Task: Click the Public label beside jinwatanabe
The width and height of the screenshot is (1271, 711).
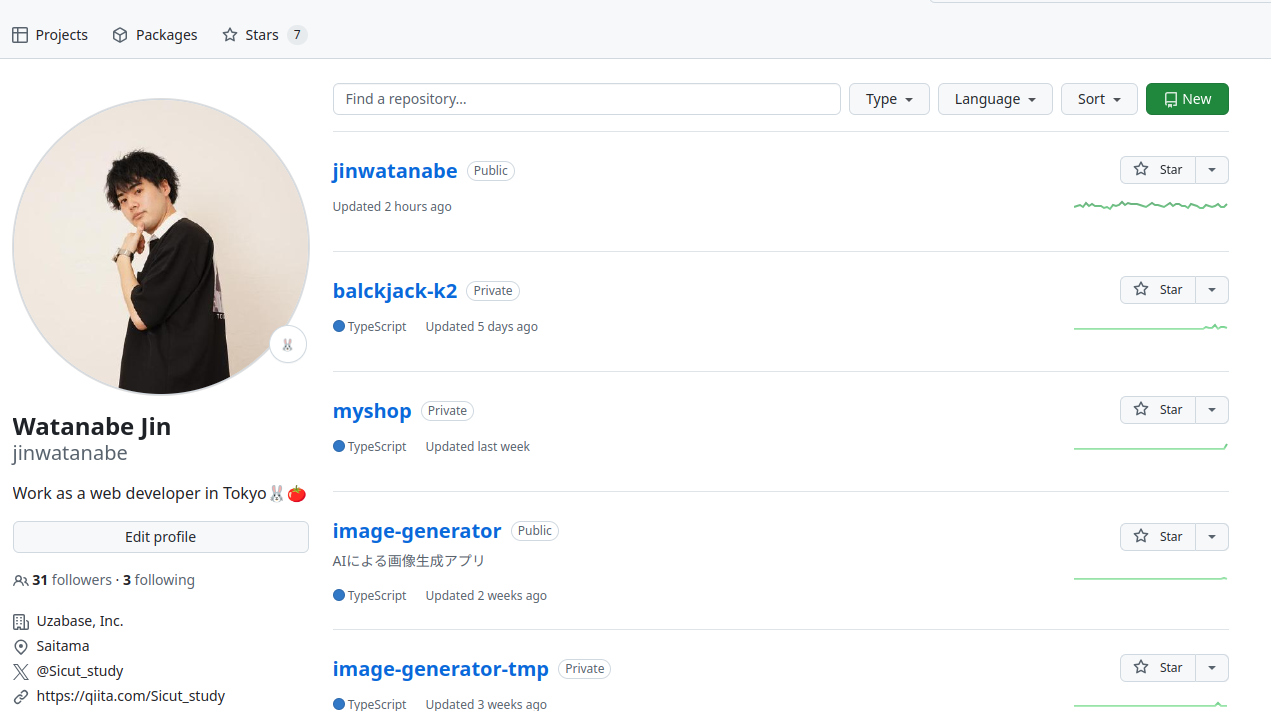Action: [491, 171]
